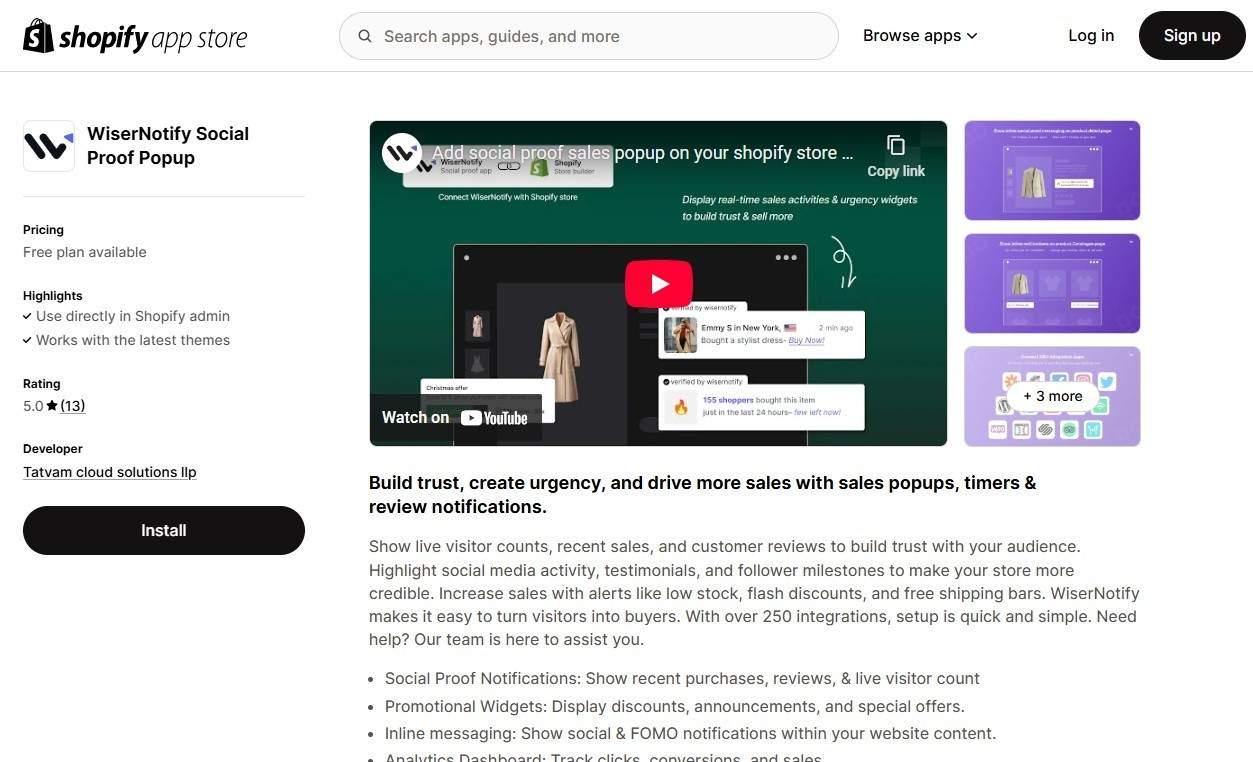The width and height of the screenshot is (1253, 762).
Task: Click the search magnifier icon
Action: pyautogui.click(x=365, y=36)
